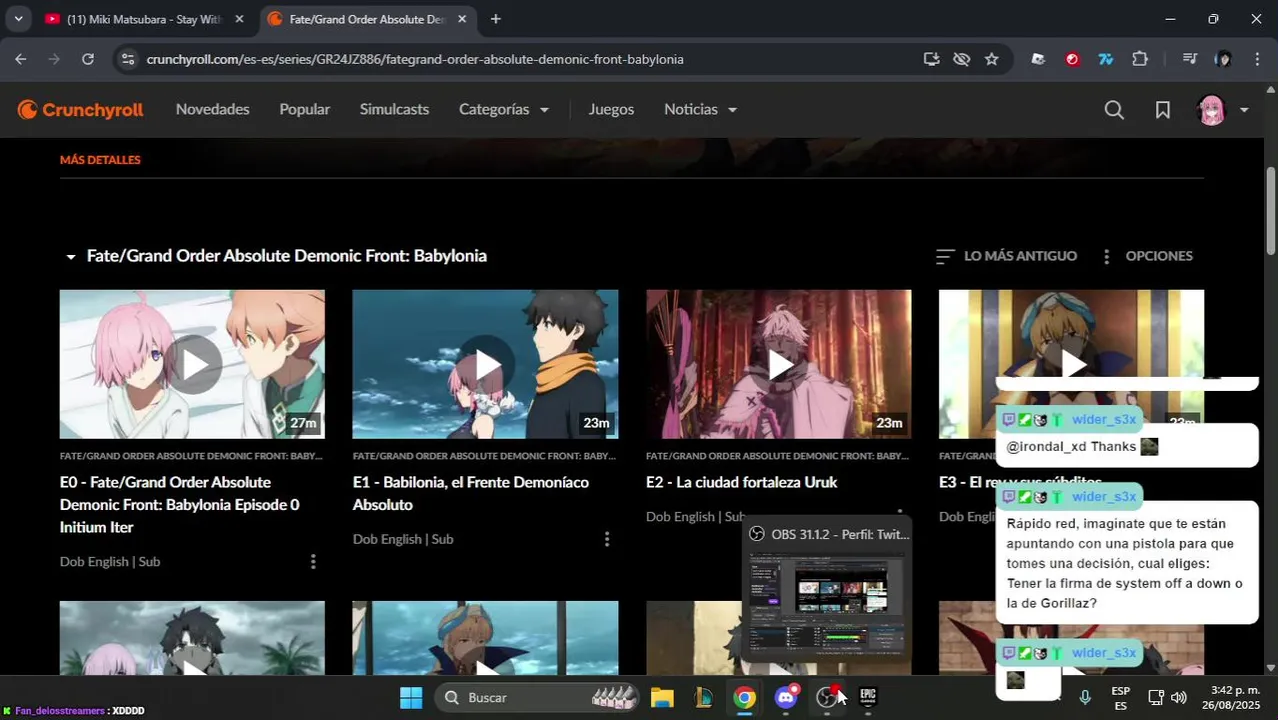Open Epic Games taskbar icon
This screenshot has height=720, width=1278.
point(868,697)
